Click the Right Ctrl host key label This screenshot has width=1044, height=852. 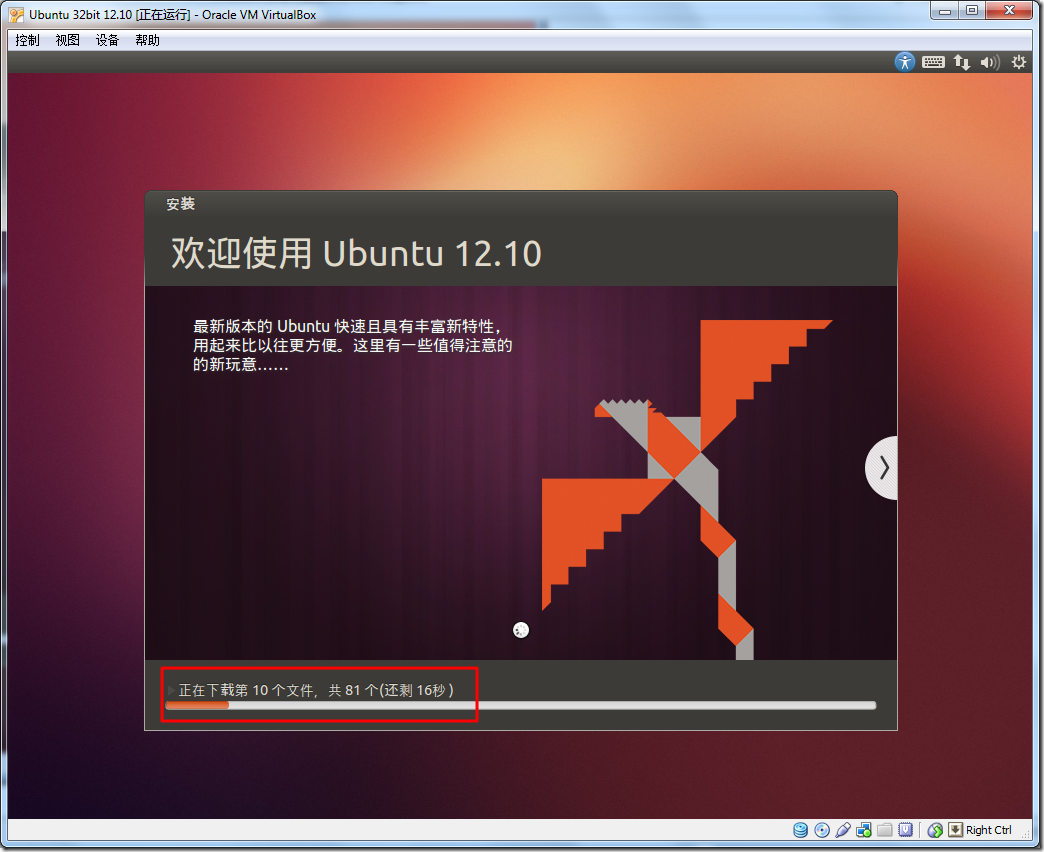989,830
